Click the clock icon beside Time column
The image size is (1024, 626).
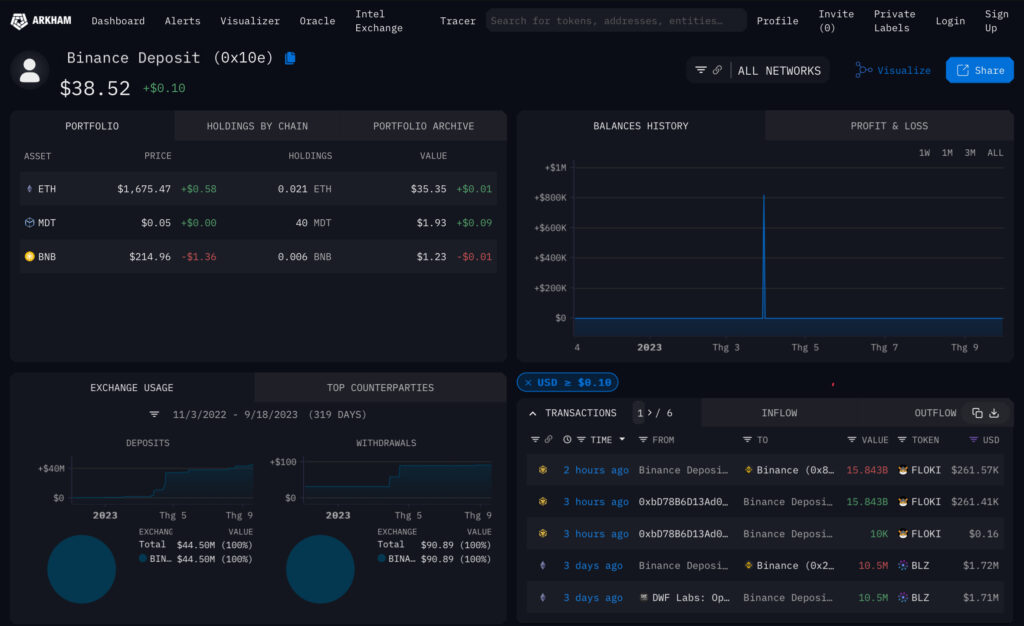coord(567,440)
